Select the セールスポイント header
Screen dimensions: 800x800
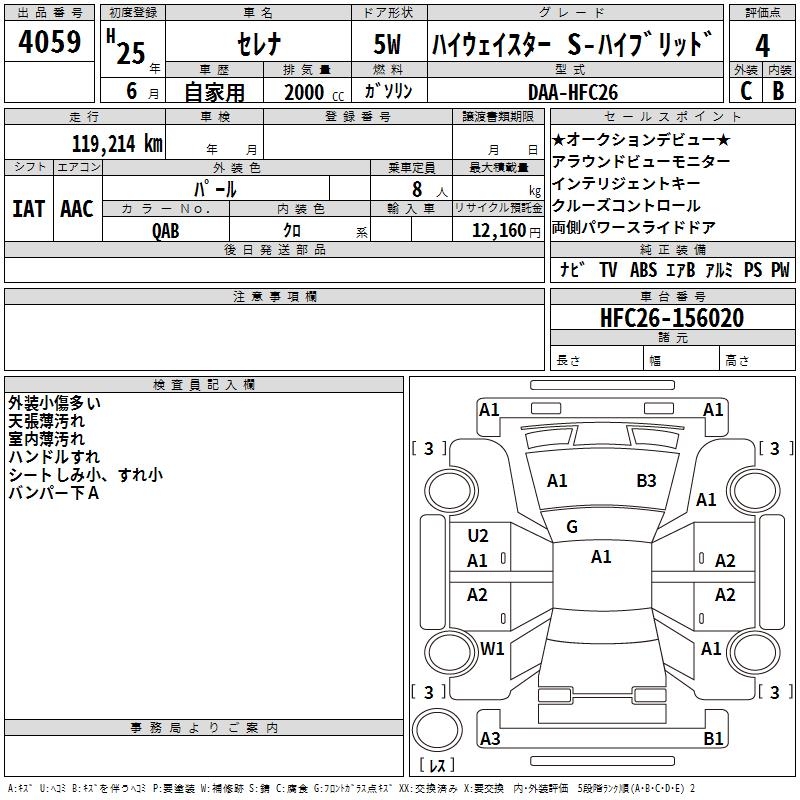pyautogui.click(x=672, y=117)
